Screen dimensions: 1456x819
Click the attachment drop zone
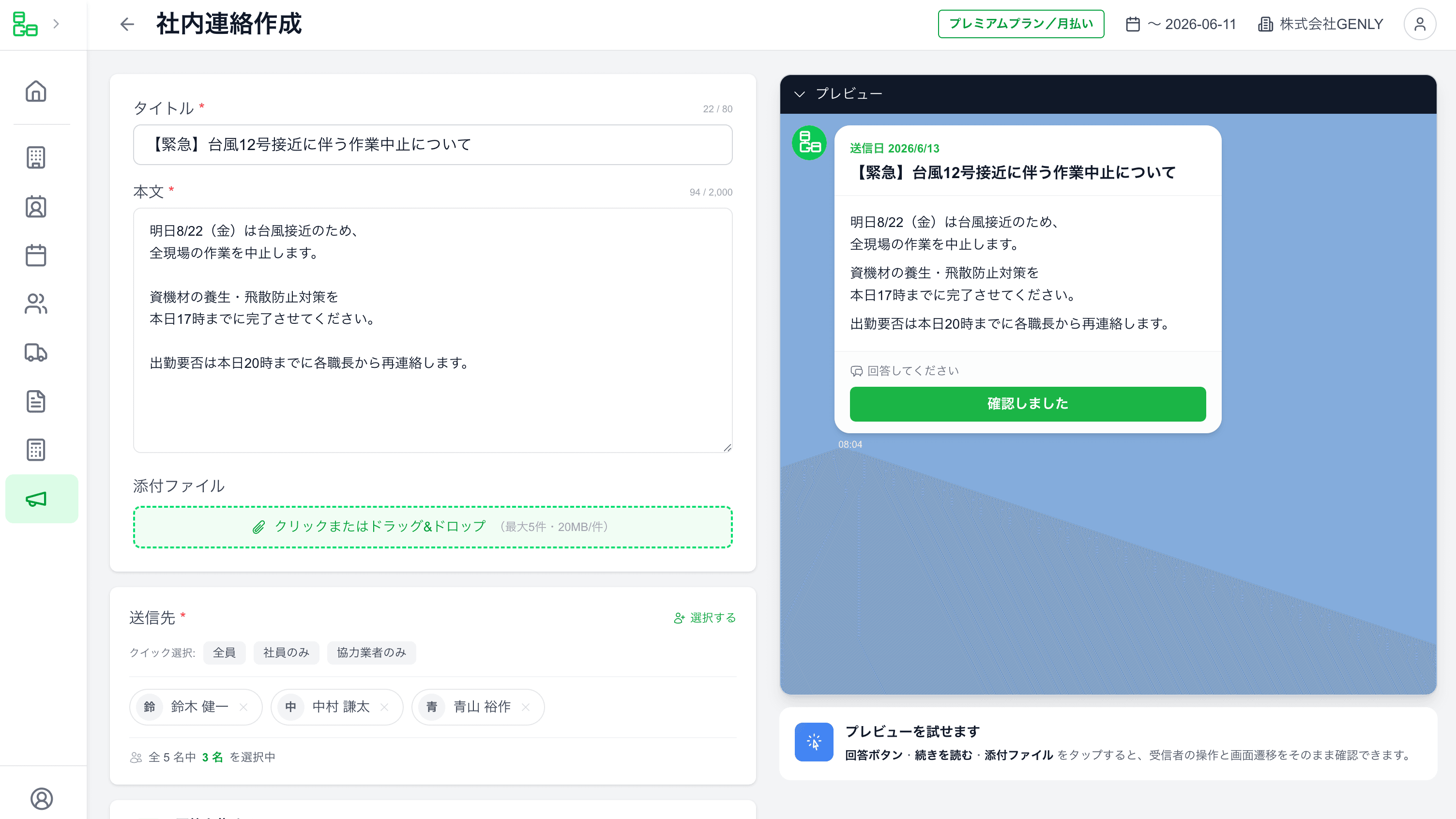click(433, 527)
